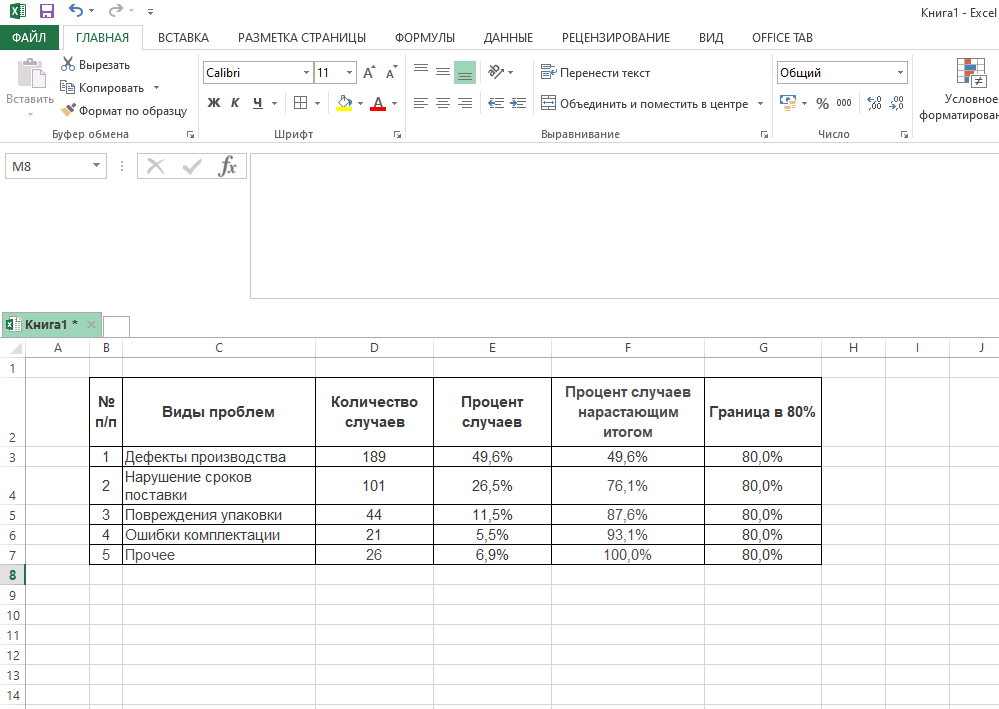Click Вырезать (cut)

pos(96,65)
